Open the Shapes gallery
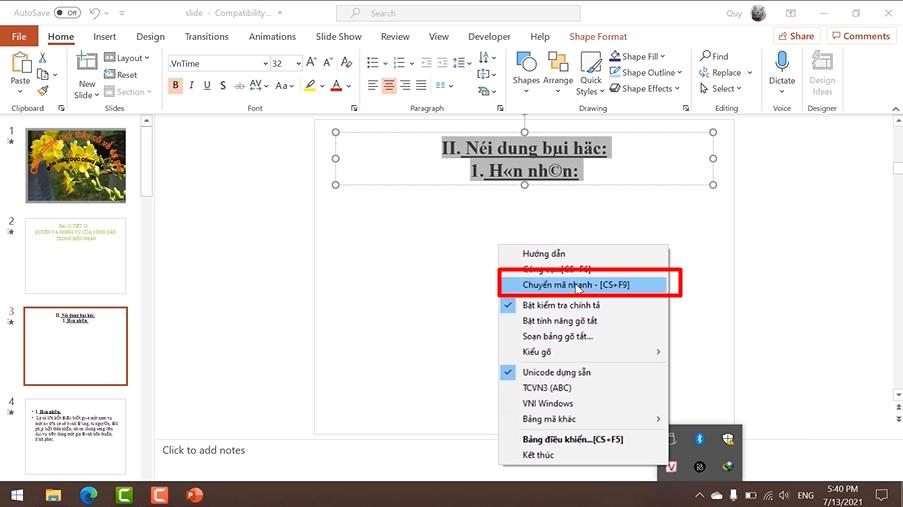The image size is (903, 507). [526, 68]
